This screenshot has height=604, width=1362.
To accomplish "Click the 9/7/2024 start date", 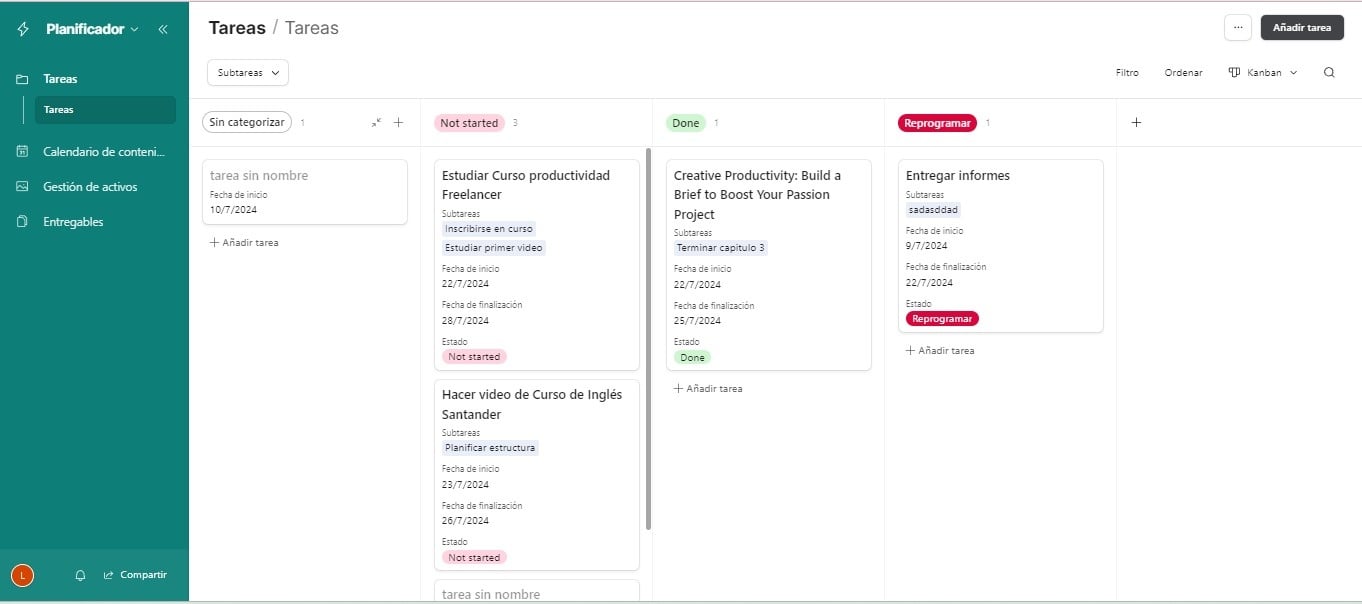I will pyautogui.click(x=926, y=246).
